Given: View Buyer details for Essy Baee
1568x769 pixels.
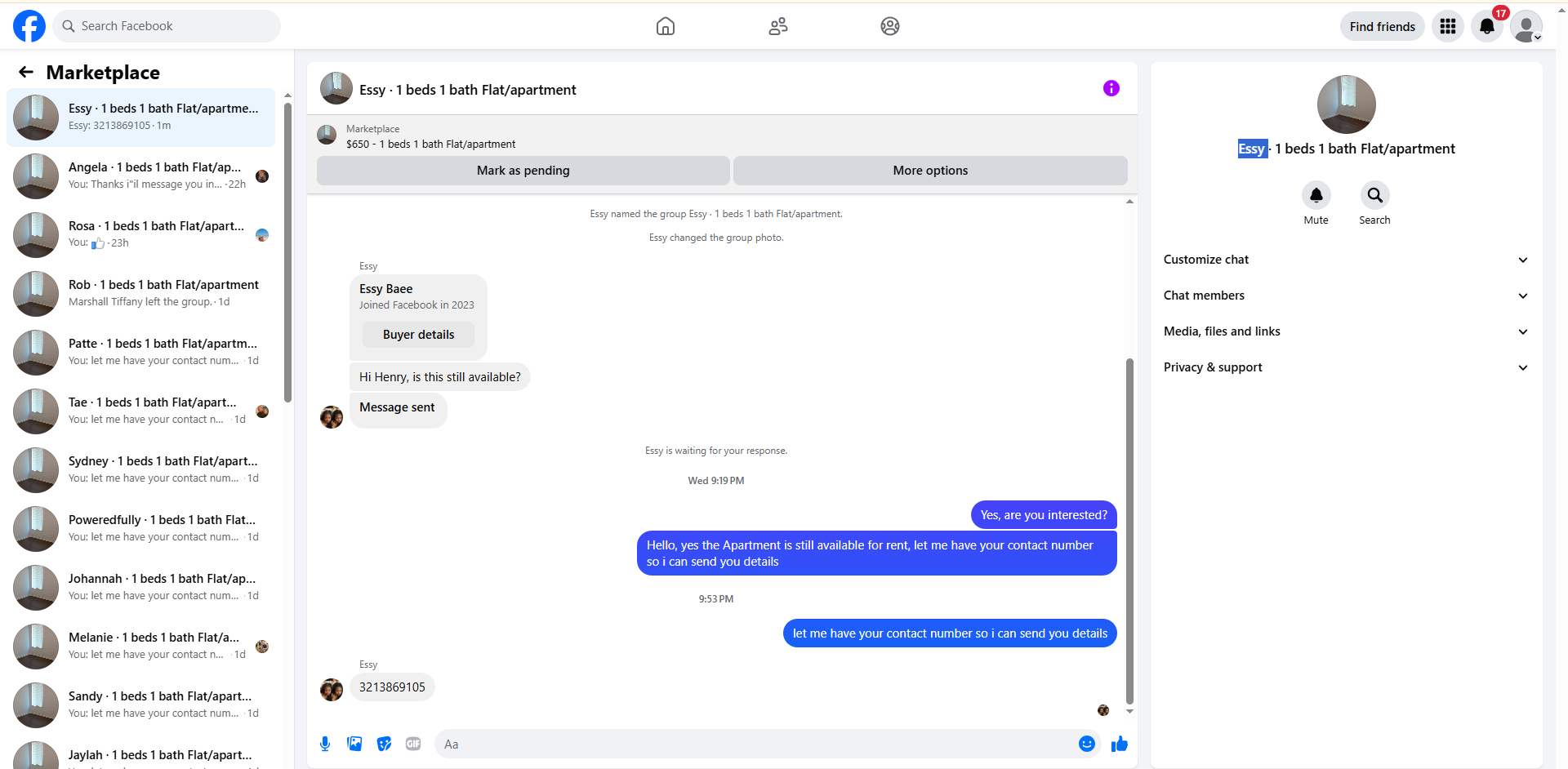Looking at the screenshot, I should tap(419, 335).
